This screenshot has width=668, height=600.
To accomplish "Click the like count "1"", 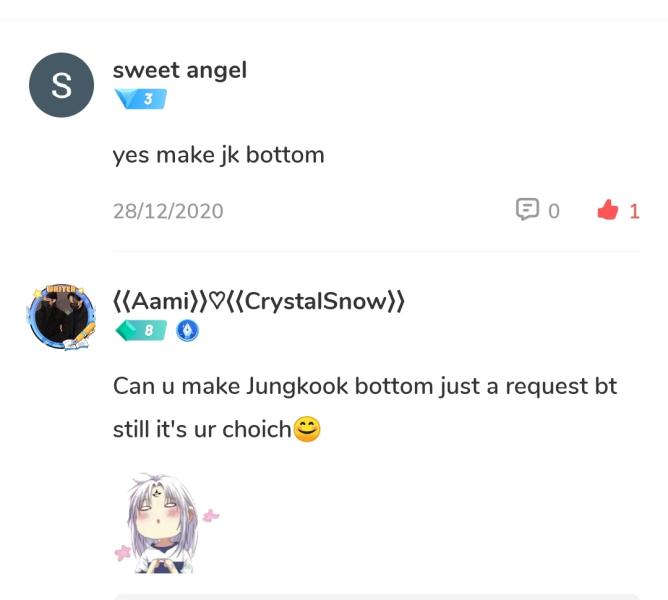I will 634,211.
